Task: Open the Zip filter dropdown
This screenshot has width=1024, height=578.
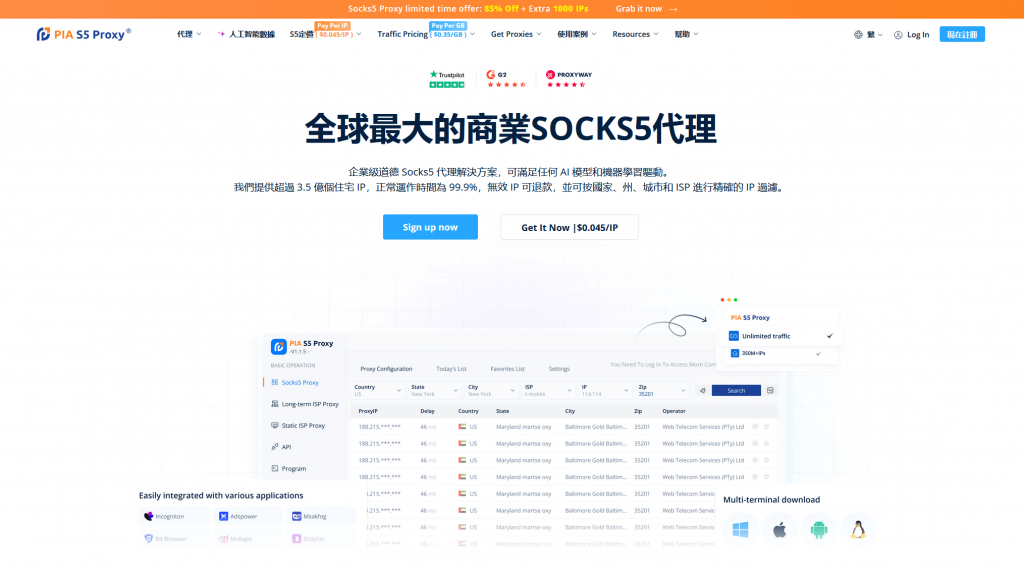Action: (662, 391)
